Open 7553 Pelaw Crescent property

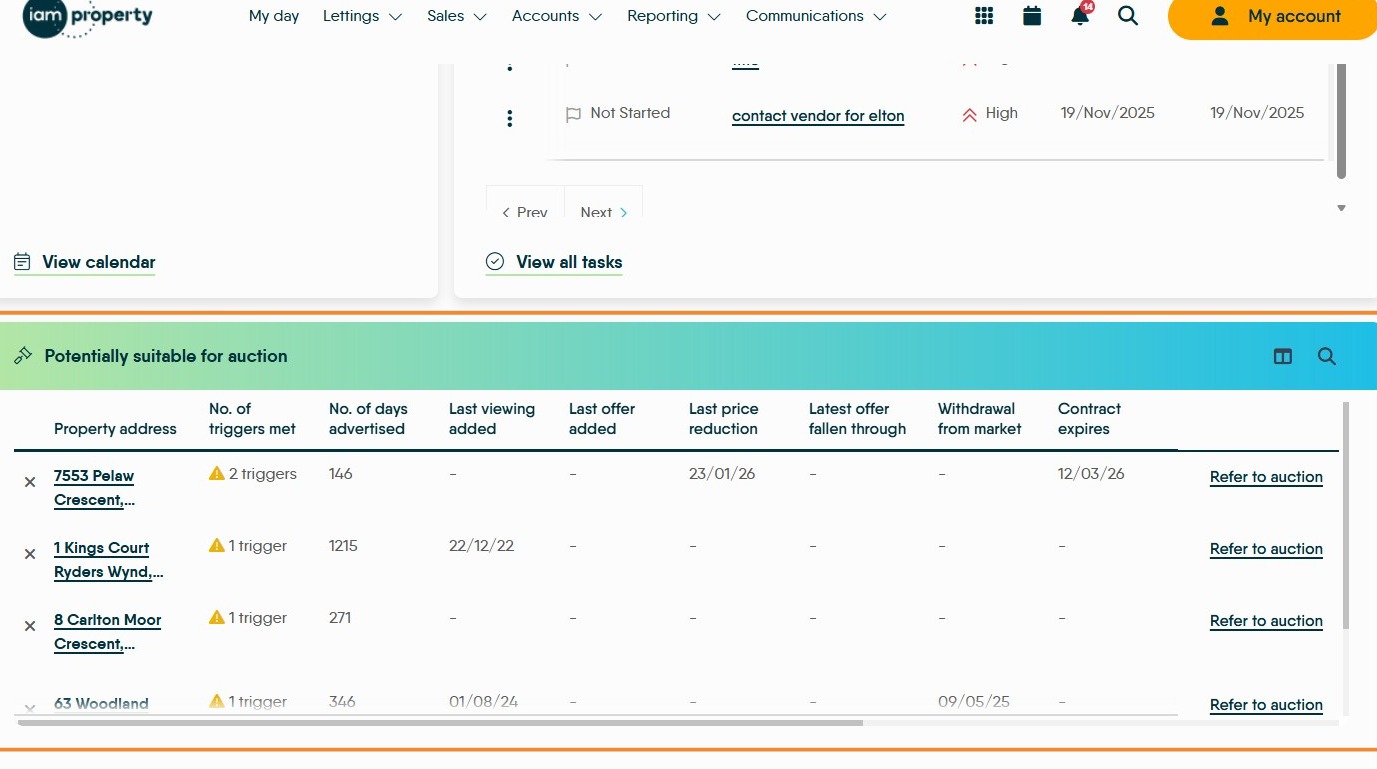pyautogui.click(x=94, y=488)
